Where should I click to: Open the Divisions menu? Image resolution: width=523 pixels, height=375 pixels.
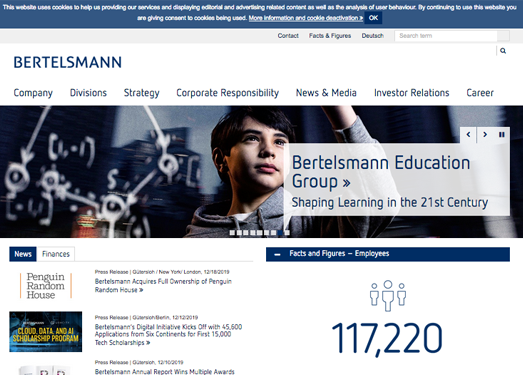88,93
